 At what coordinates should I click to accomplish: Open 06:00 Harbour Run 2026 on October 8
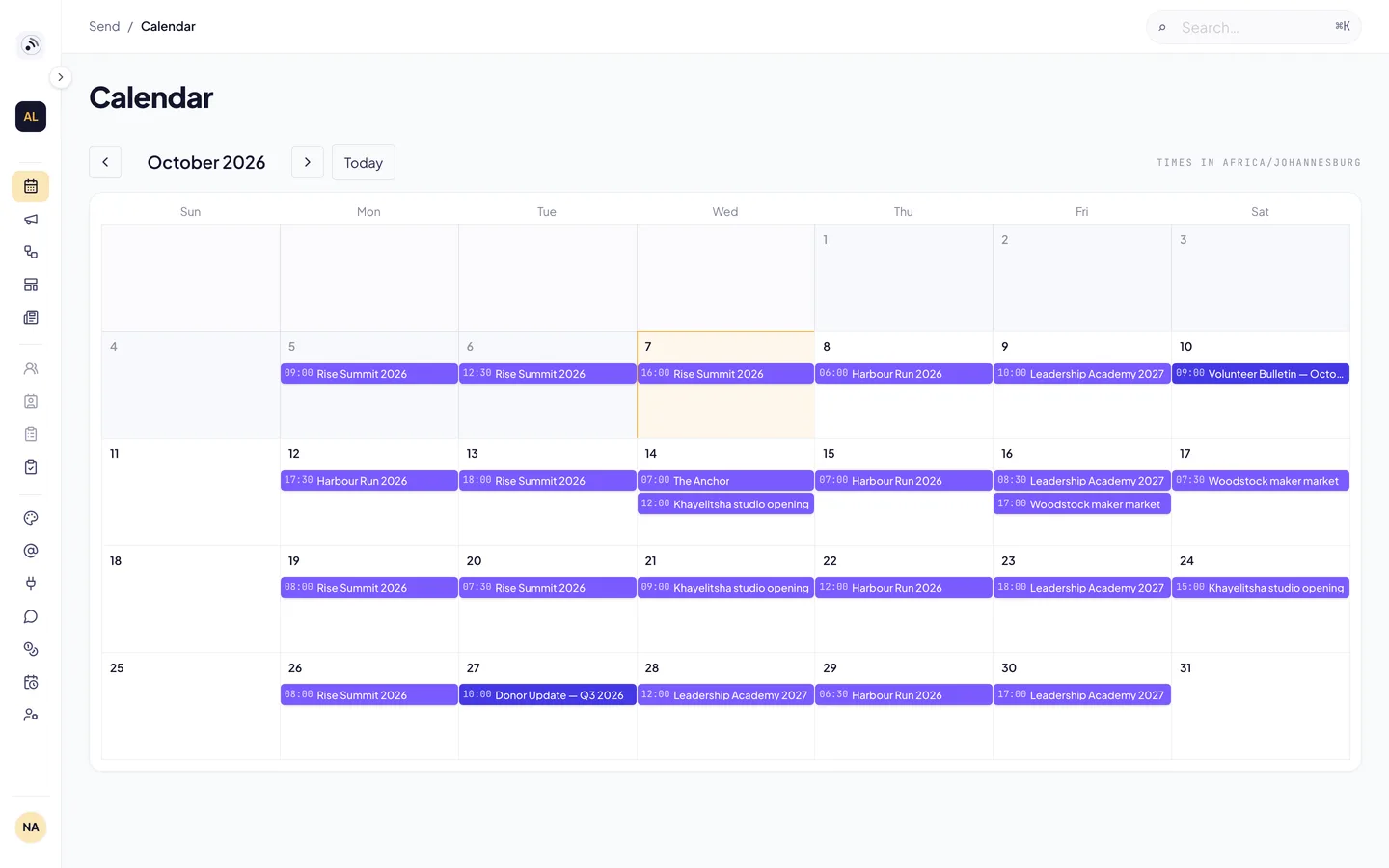click(x=904, y=373)
